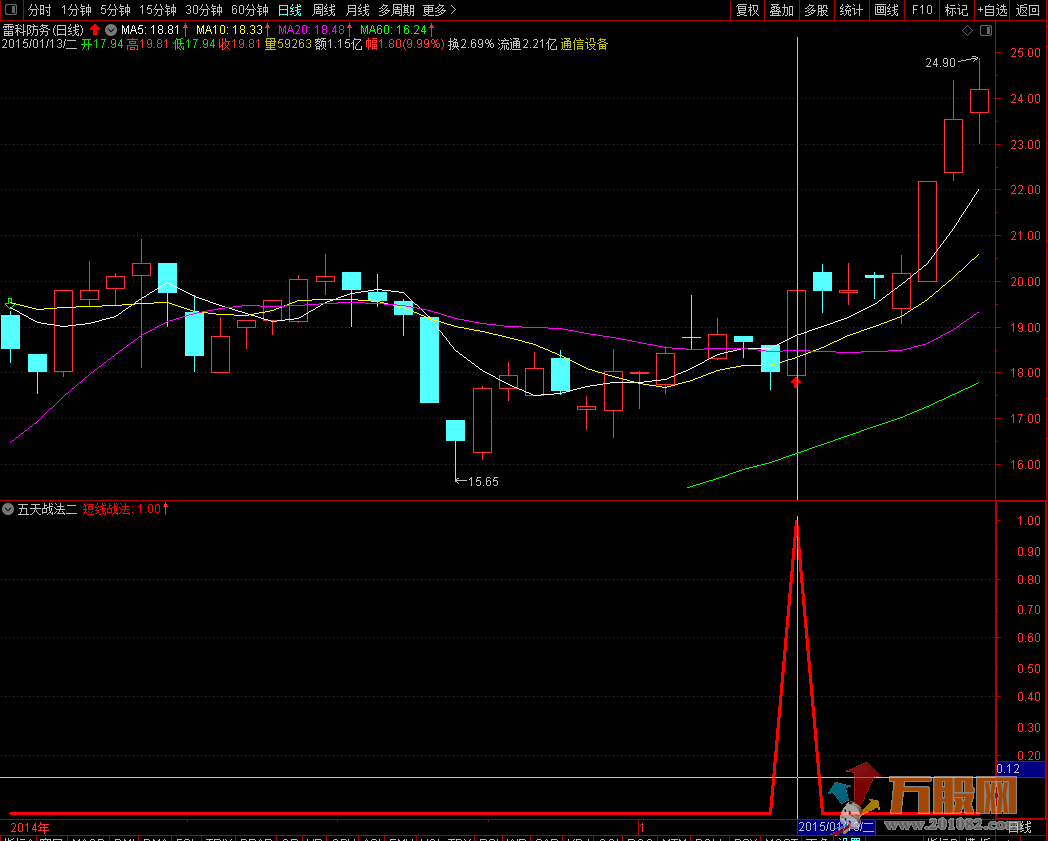This screenshot has height=841, width=1048.
Task: Select the 月线 monthly chart tab
Action: coord(358,10)
